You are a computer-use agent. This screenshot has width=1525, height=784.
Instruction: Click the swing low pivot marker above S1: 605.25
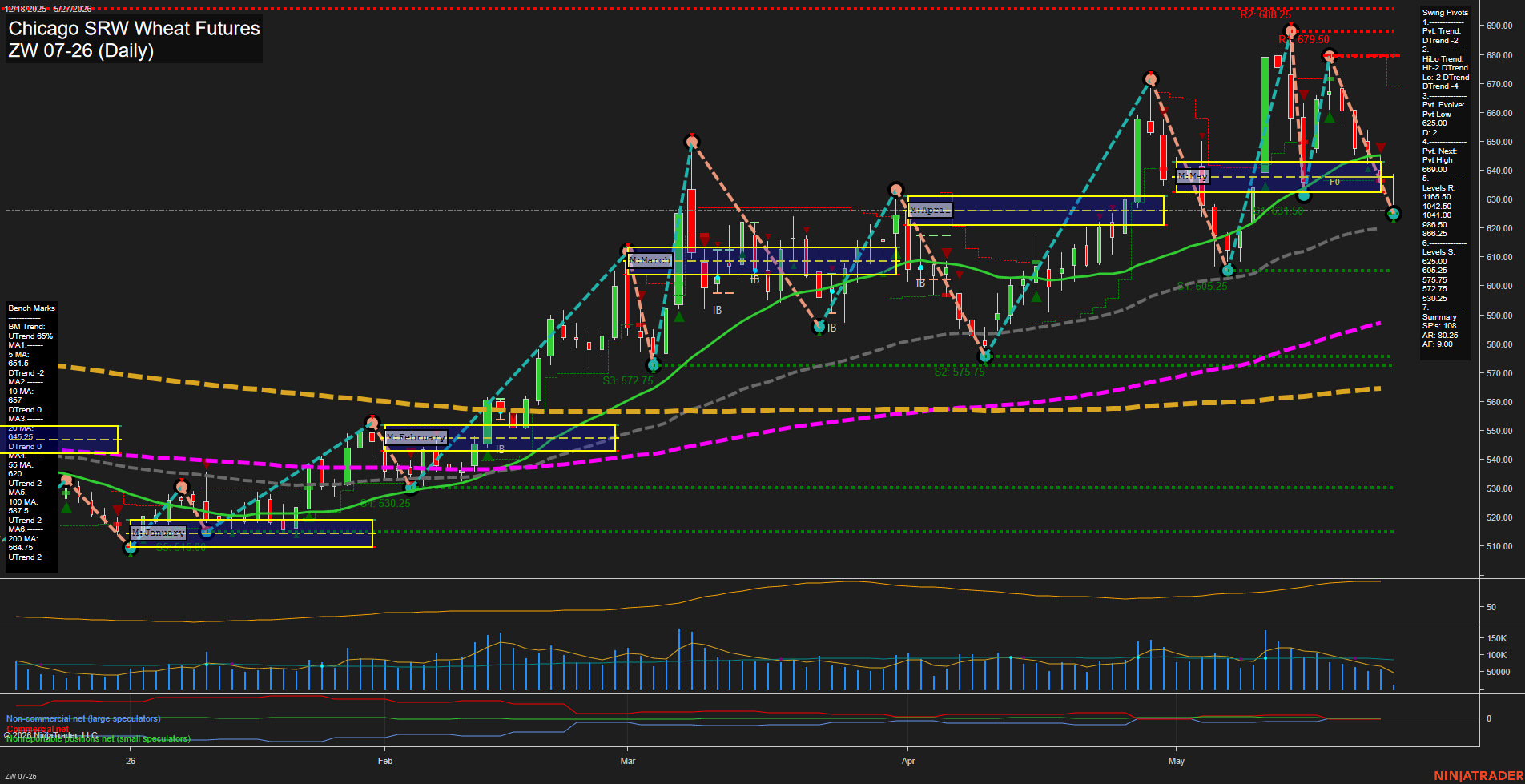(x=1228, y=271)
